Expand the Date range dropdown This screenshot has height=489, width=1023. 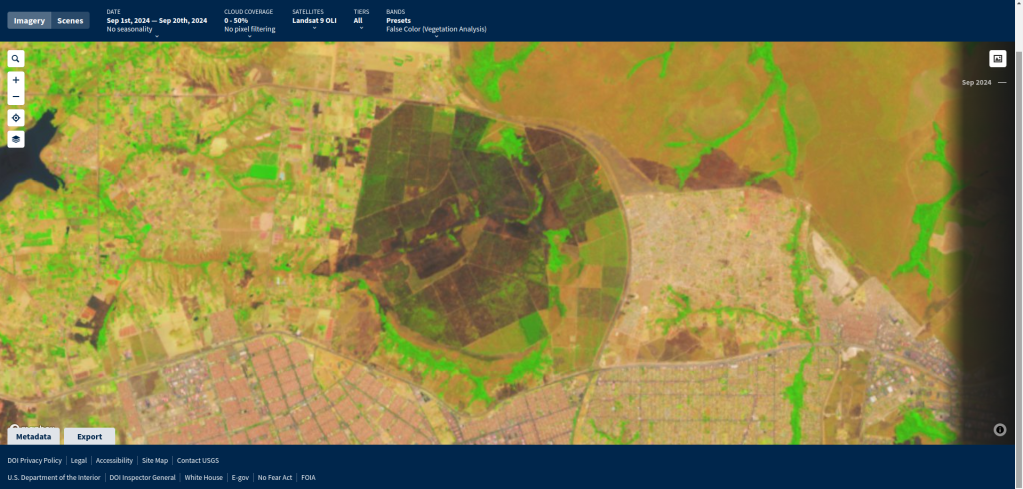(x=156, y=25)
